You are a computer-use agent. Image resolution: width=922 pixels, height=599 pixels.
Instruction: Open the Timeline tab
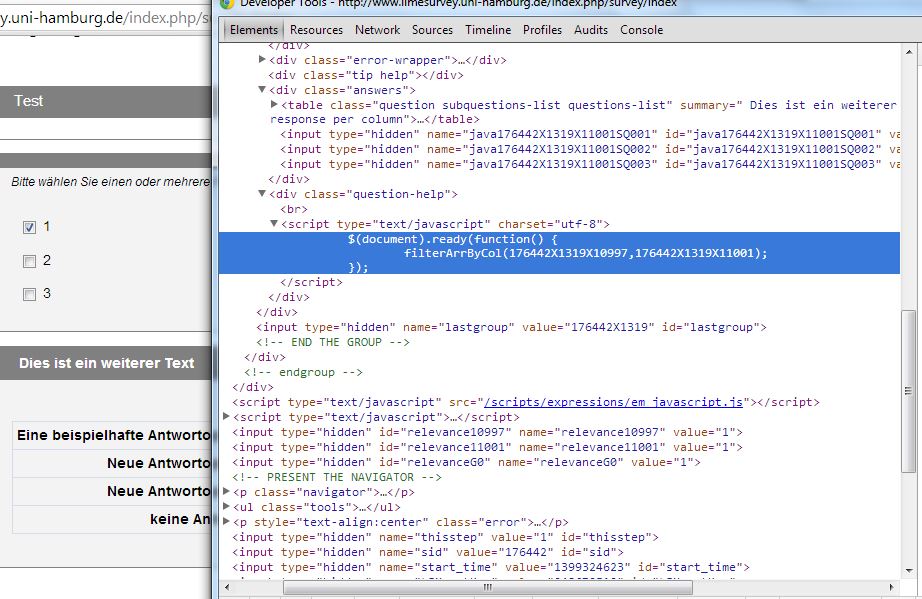click(488, 30)
